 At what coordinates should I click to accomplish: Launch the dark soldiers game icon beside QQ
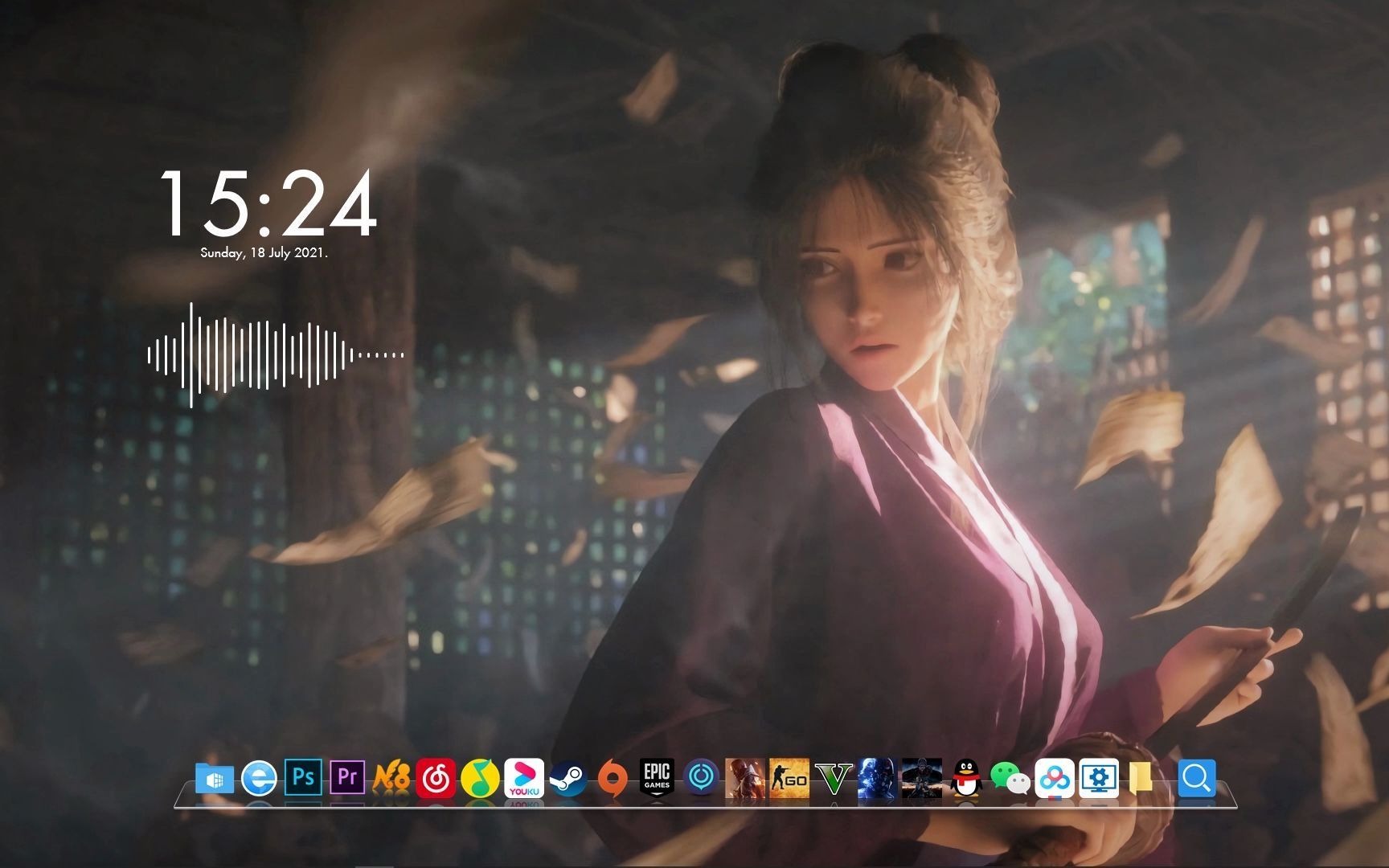coord(921,778)
